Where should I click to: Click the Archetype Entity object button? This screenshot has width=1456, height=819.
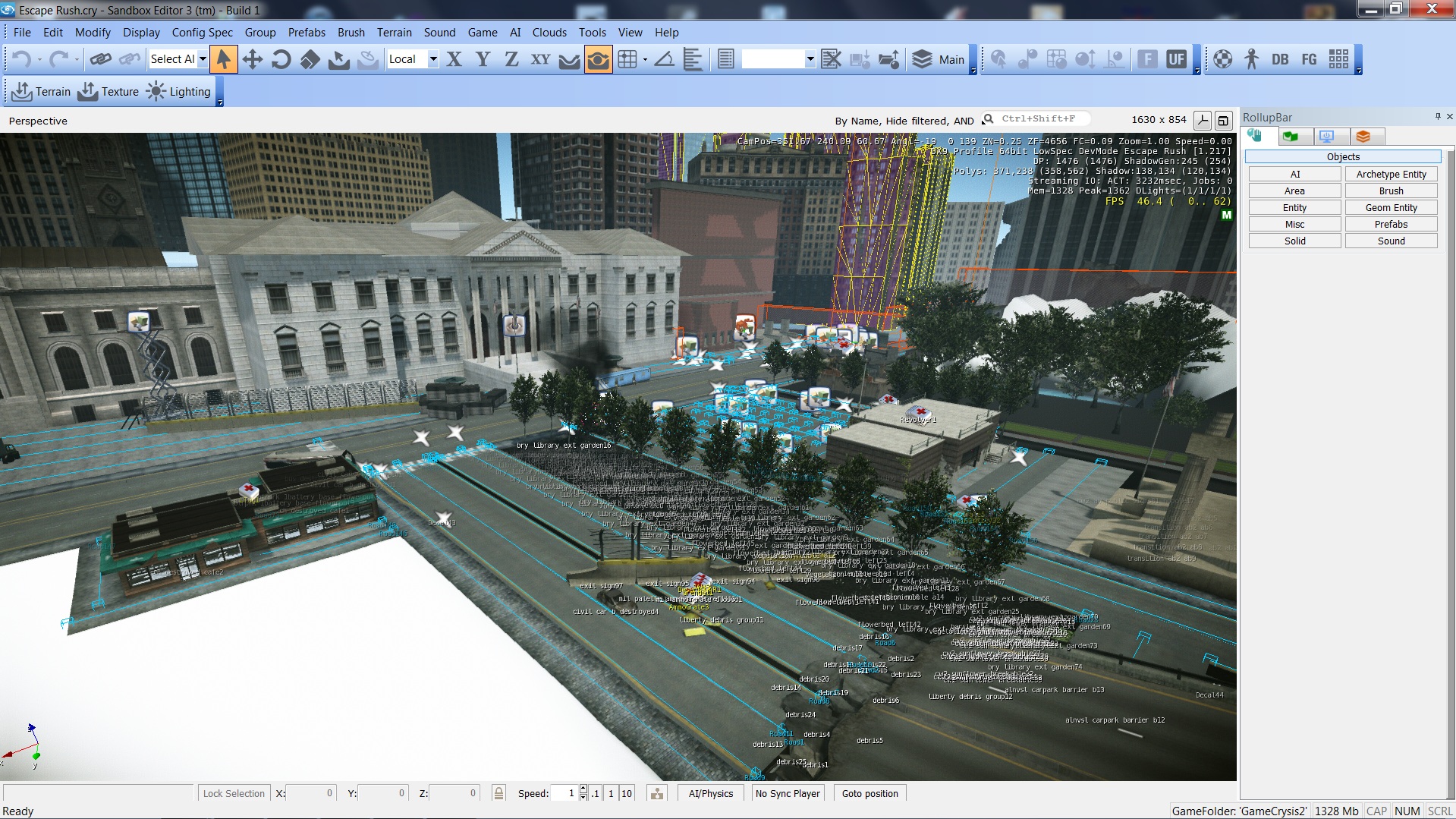point(1391,175)
